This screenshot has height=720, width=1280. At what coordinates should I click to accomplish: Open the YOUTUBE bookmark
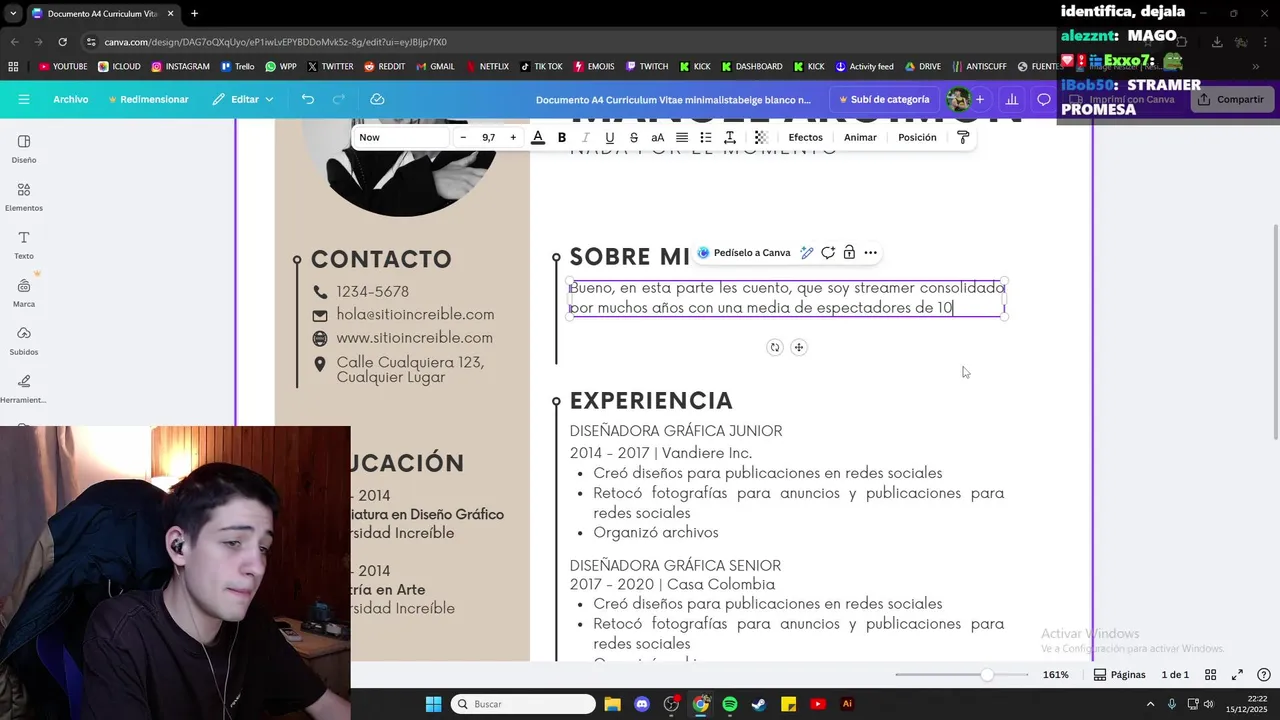coord(63,67)
